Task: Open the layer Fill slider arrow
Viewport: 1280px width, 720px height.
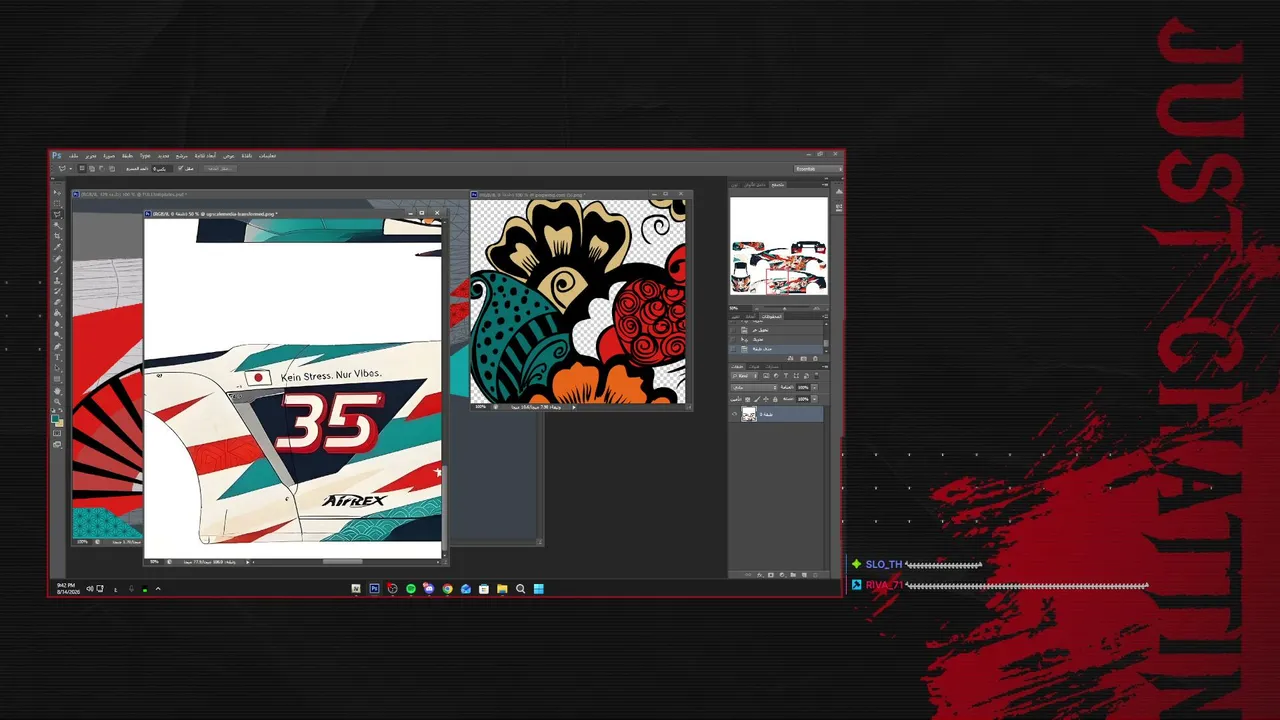Action: pyautogui.click(x=814, y=399)
